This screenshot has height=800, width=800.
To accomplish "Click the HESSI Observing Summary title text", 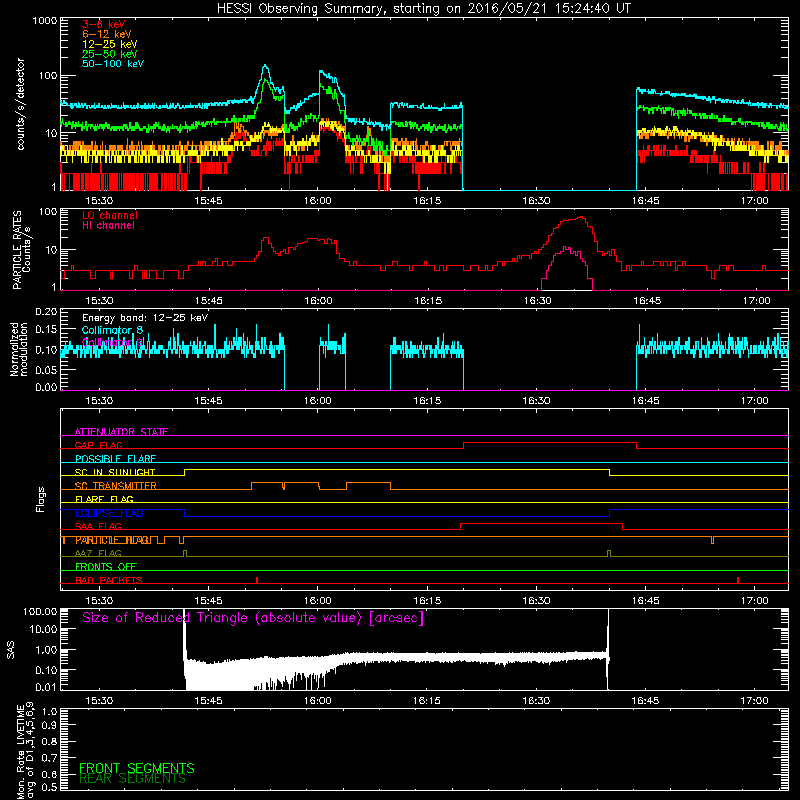I will [x=424, y=9].
